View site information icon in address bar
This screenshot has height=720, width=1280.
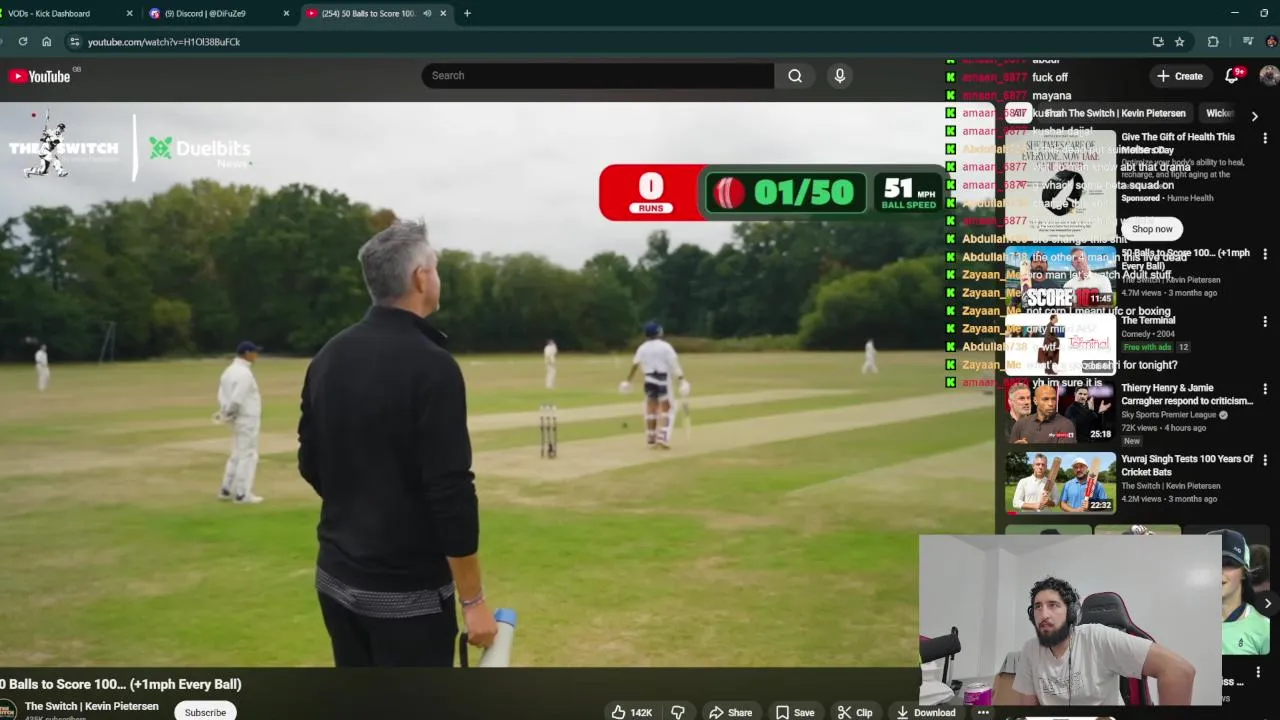coord(74,42)
